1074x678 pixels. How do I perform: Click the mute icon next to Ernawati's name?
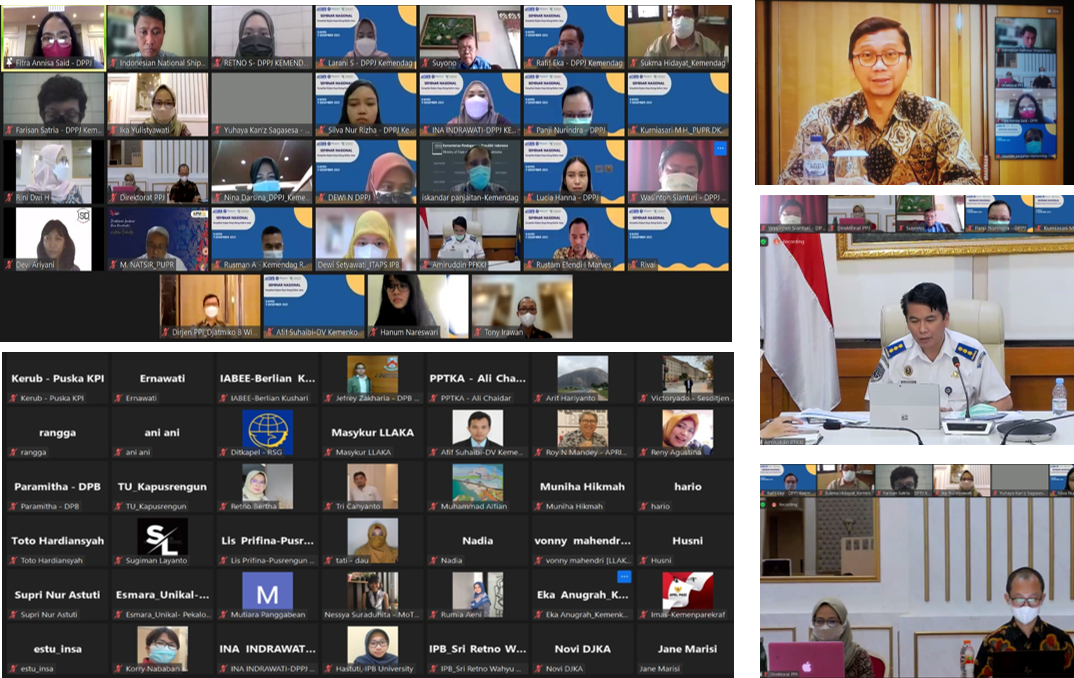pos(118,398)
